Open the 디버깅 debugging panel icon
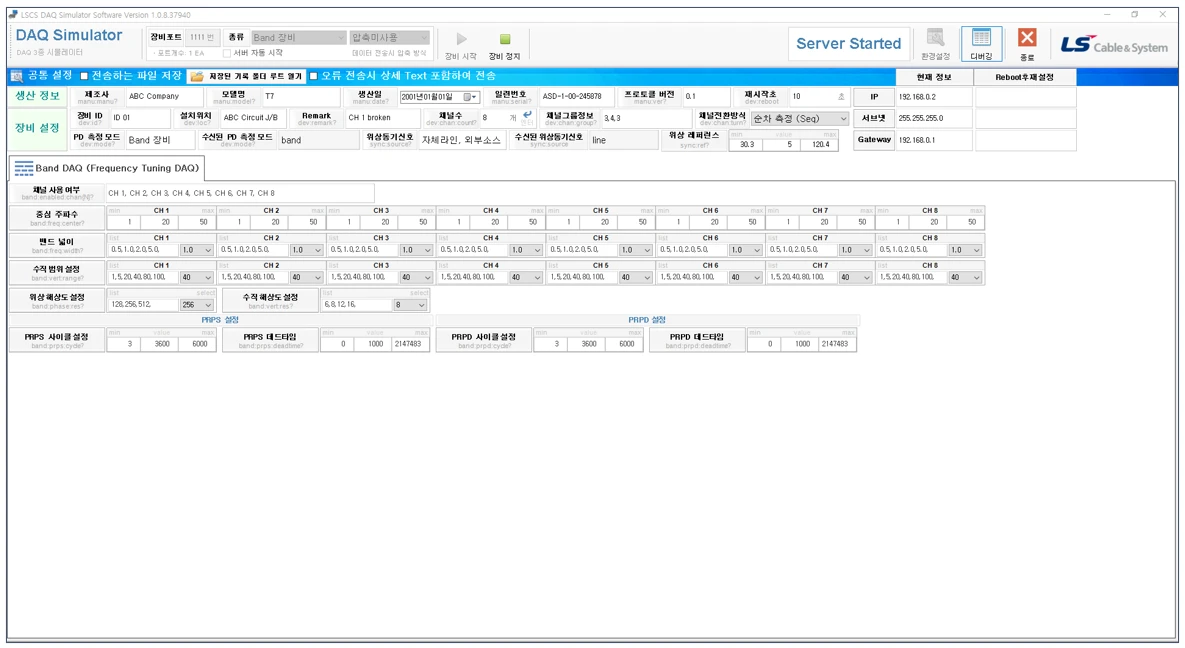This screenshot has width=1185, height=648. [x=981, y=38]
